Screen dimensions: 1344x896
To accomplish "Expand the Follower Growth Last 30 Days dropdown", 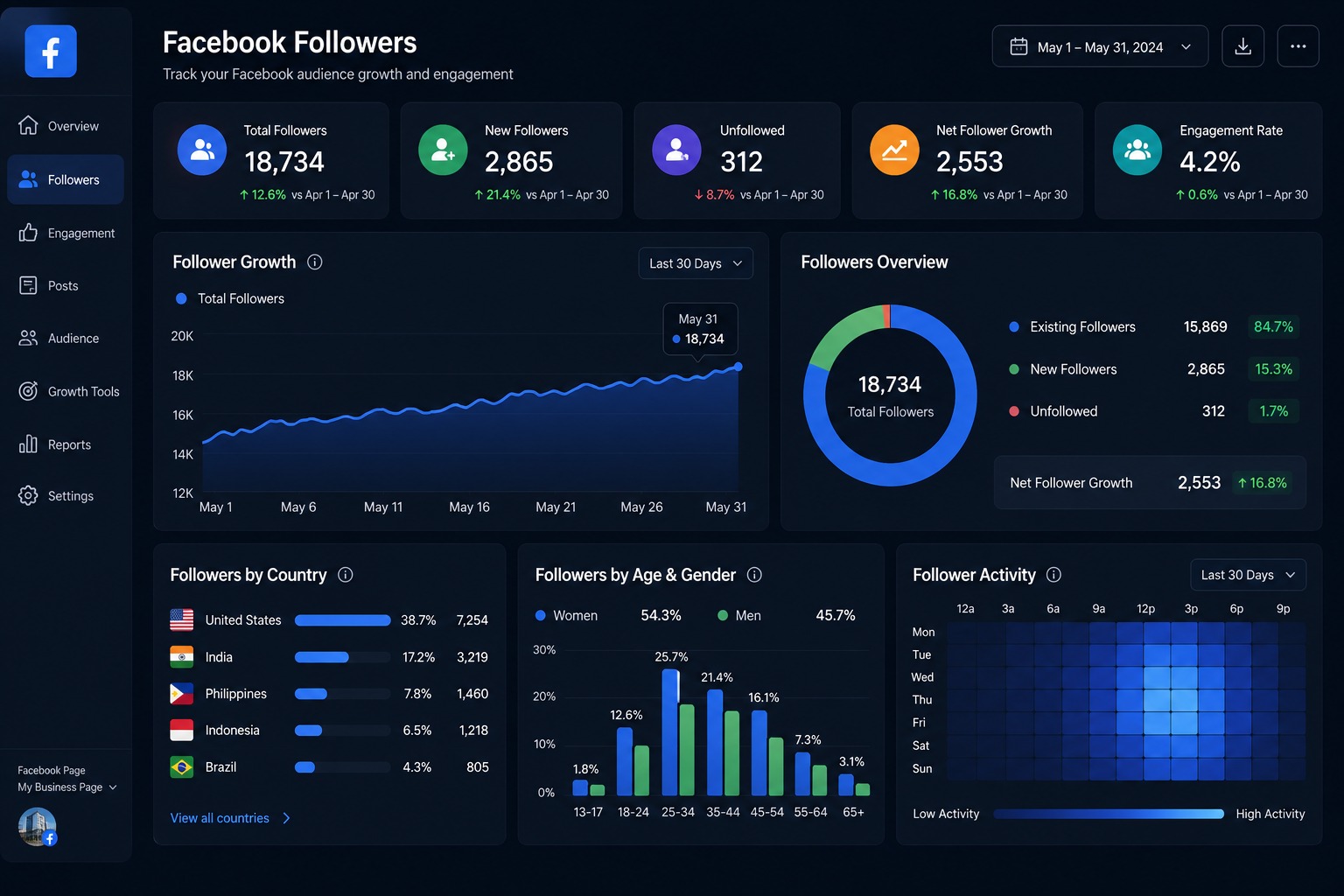I will 696,263.
